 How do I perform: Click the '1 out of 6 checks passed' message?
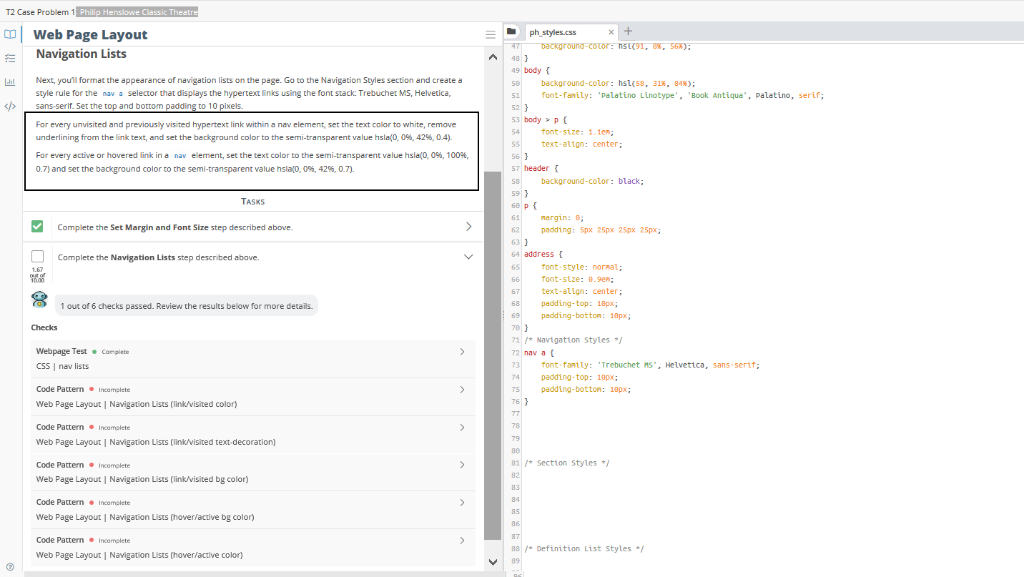pos(187,305)
